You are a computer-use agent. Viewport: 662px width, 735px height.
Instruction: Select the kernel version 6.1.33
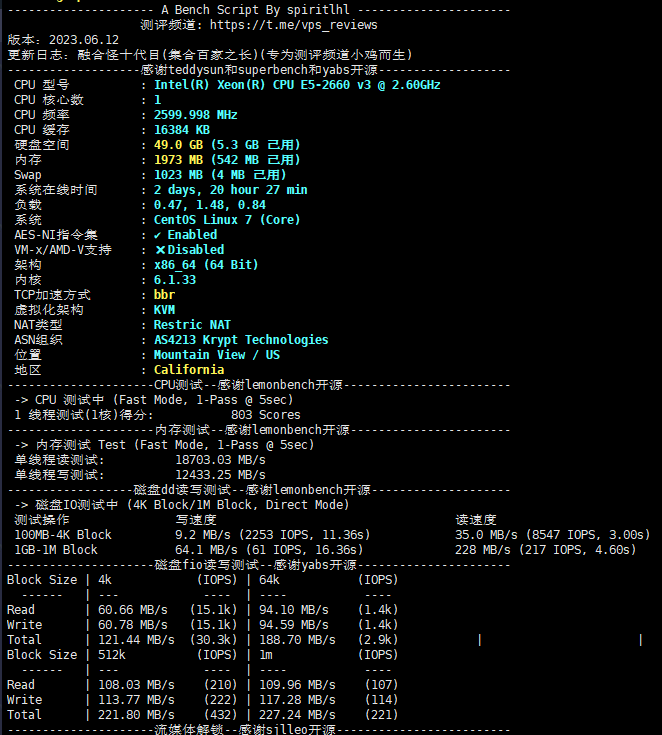(174, 280)
